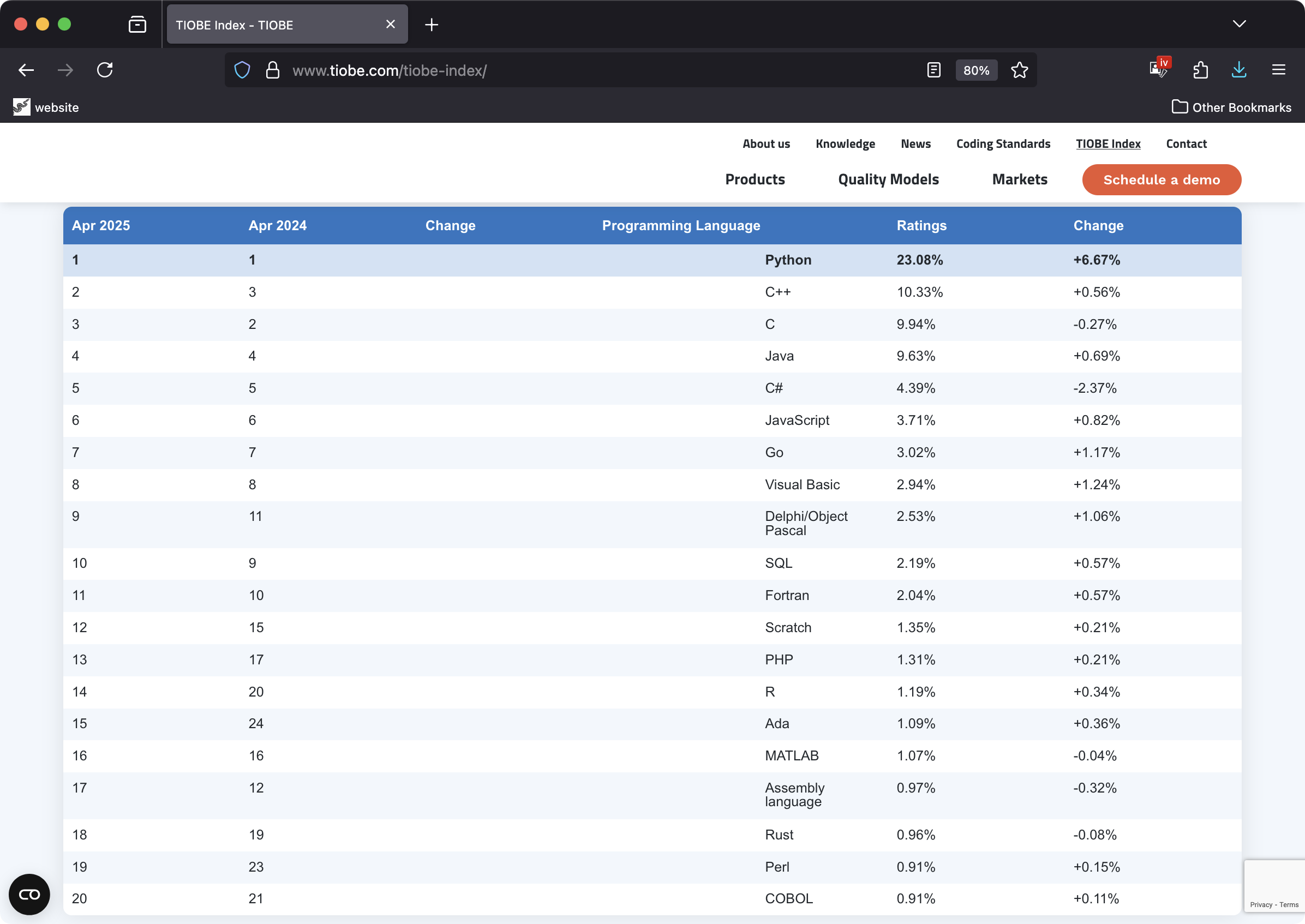
Task: Open the browser hamburger menu
Action: pos(1279,70)
